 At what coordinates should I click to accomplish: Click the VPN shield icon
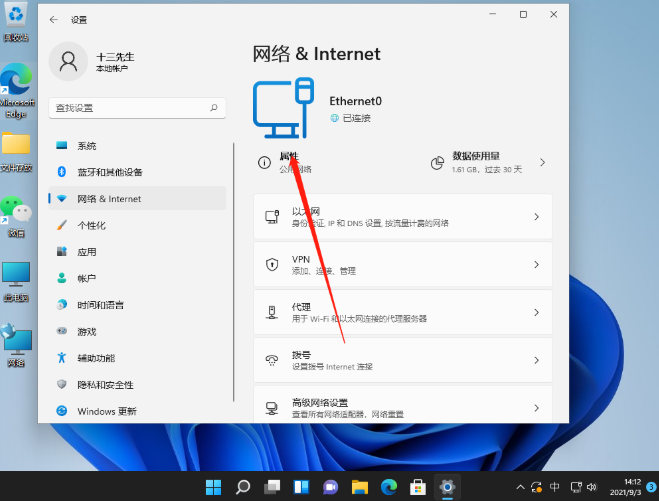click(272, 264)
